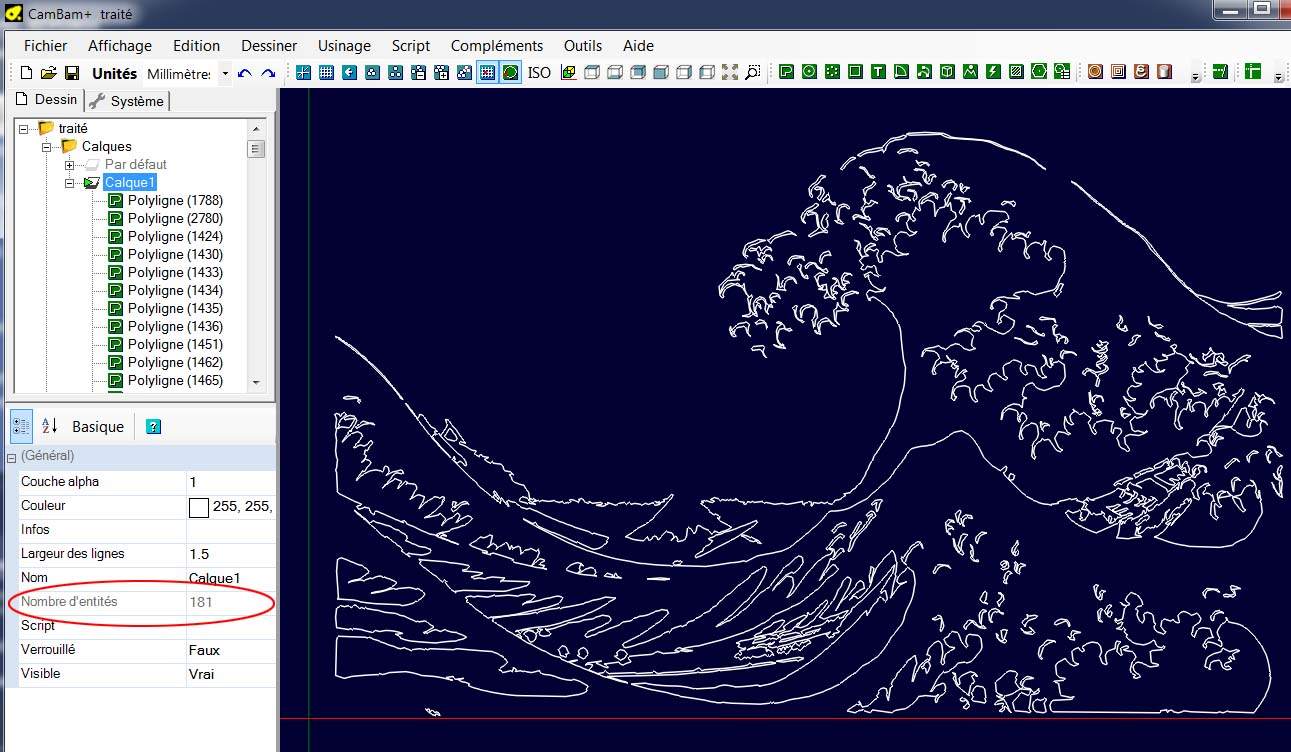
Task: Open the Dessiner menu
Action: (x=269, y=45)
